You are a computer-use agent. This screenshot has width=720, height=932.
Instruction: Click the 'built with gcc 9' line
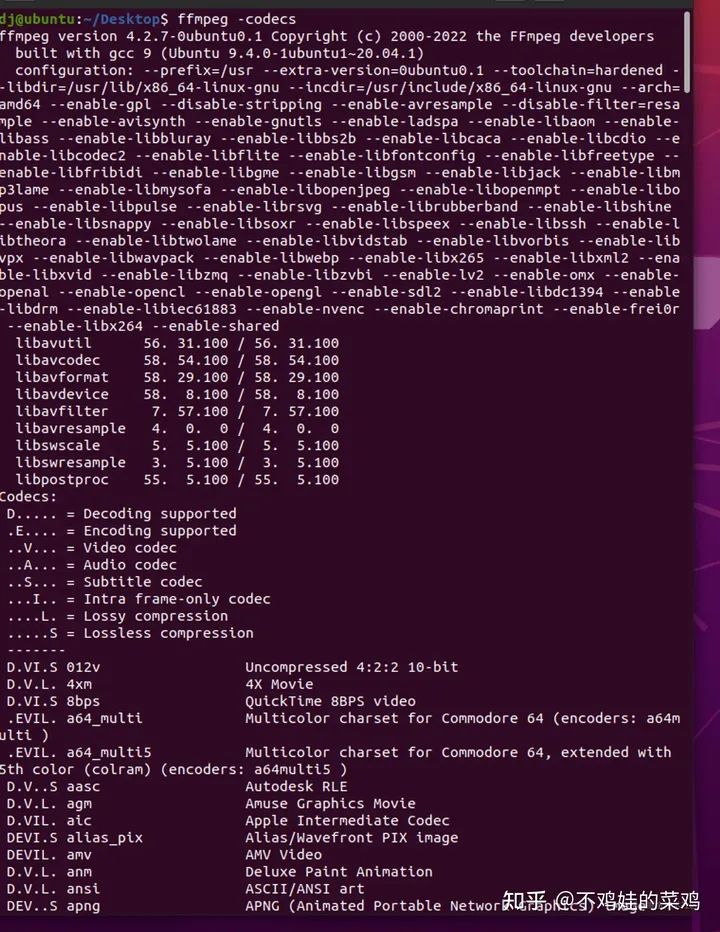[x=219, y=53]
